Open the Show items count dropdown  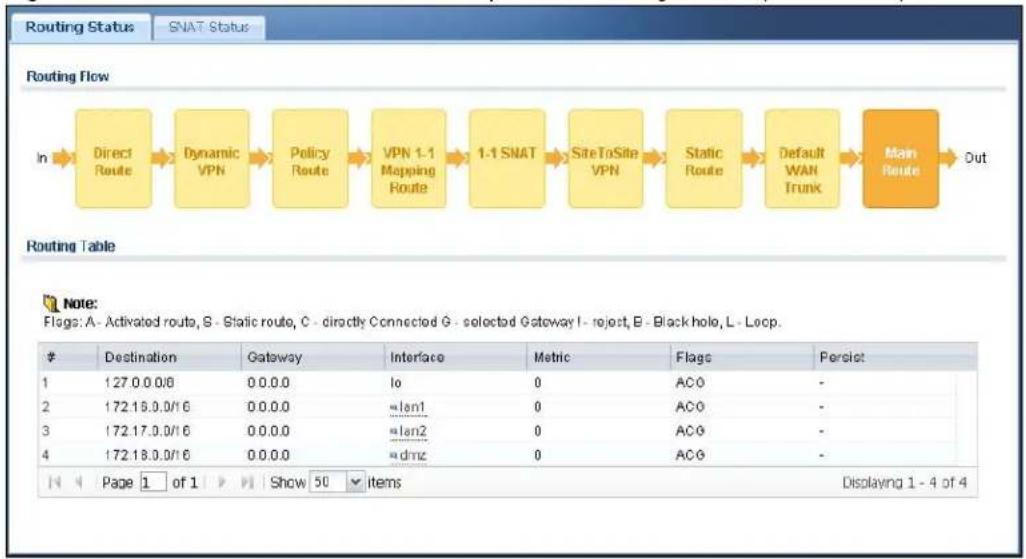(355, 483)
